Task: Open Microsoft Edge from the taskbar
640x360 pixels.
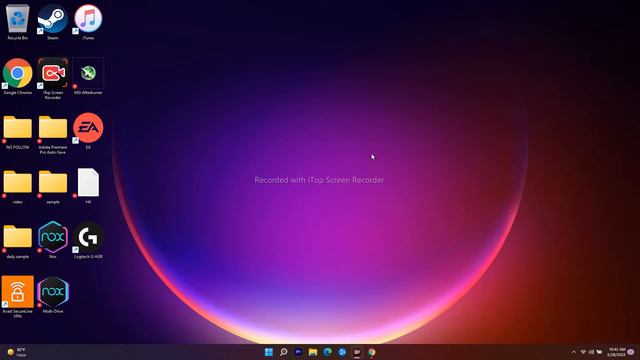Action: click(327, 352)
